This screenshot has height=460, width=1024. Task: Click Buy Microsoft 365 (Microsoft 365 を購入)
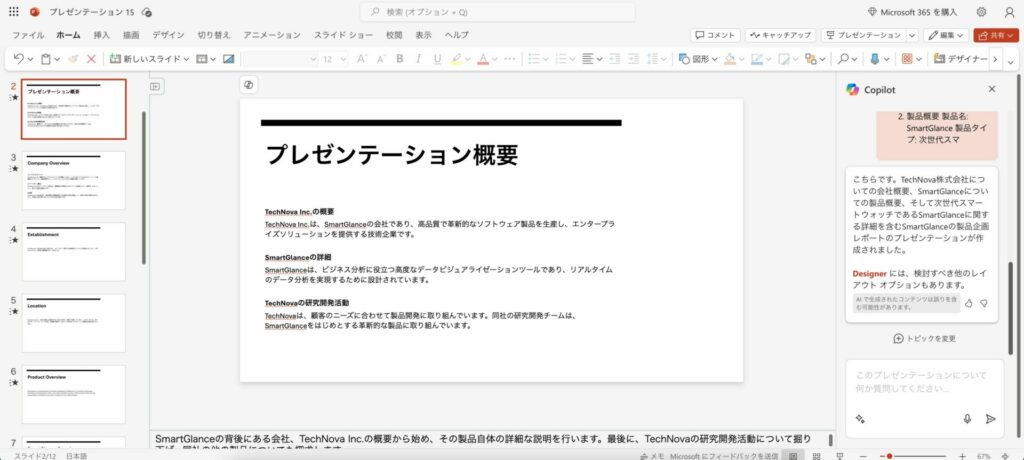912,12
